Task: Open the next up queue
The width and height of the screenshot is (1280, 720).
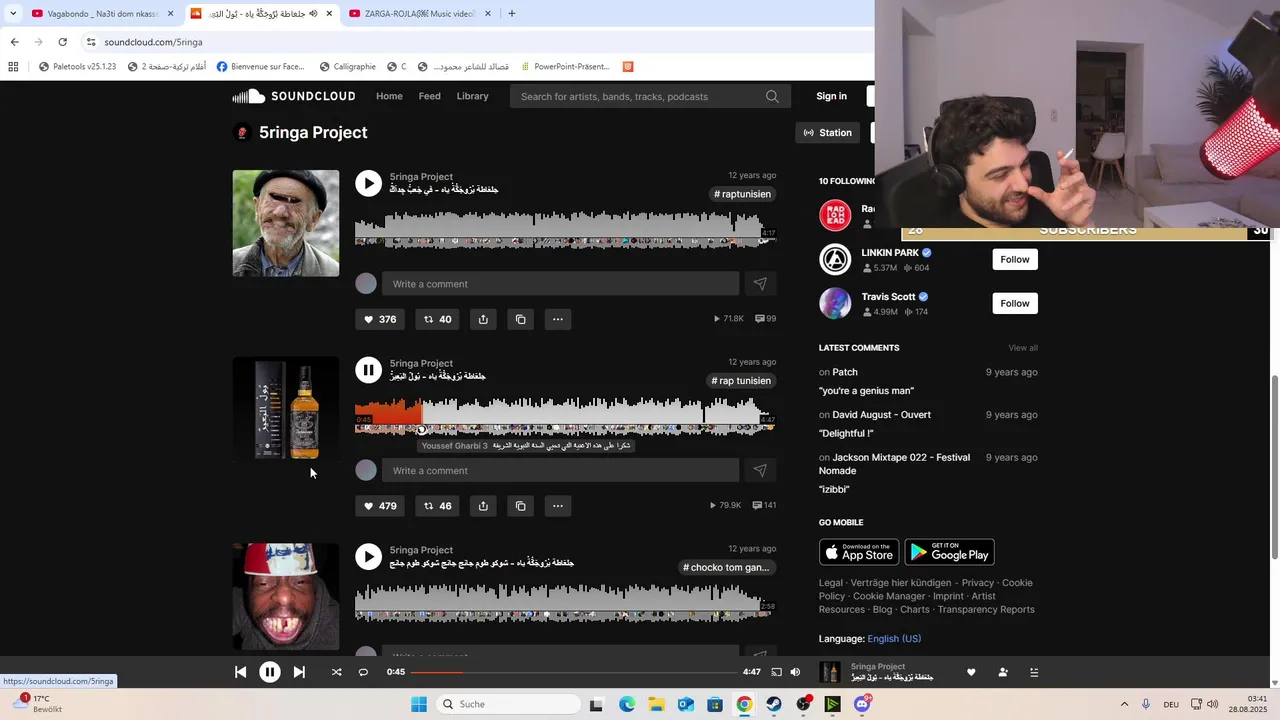Action: point(1034,672)
